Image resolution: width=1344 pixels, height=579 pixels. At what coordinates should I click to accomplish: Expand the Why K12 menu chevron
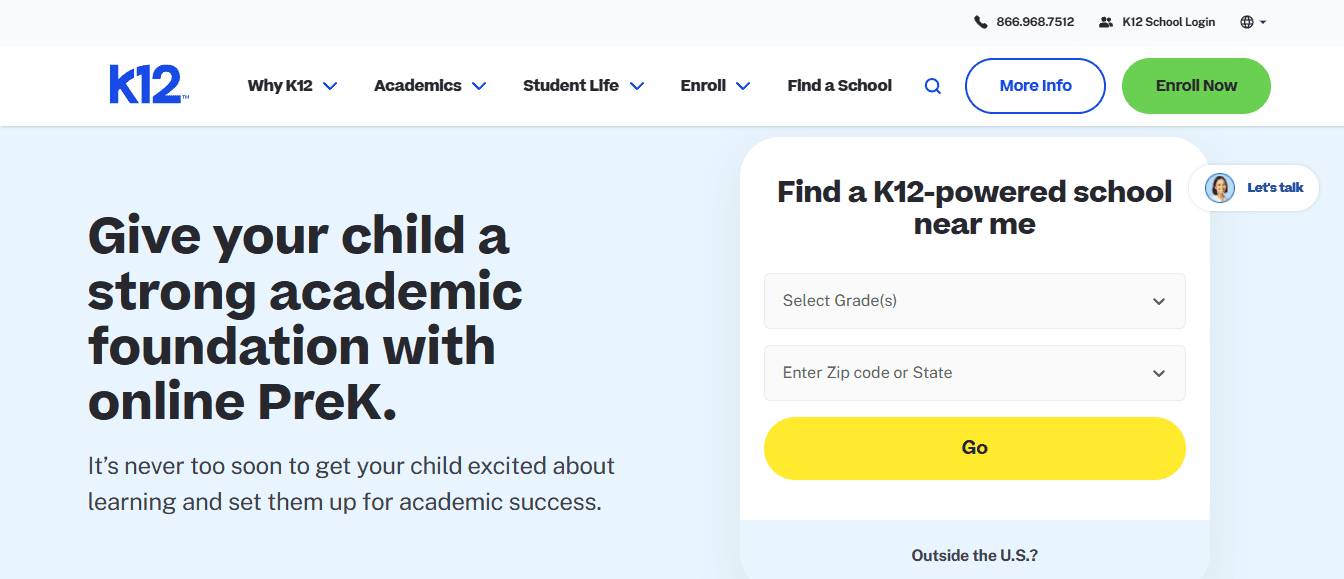pos(333,86)
